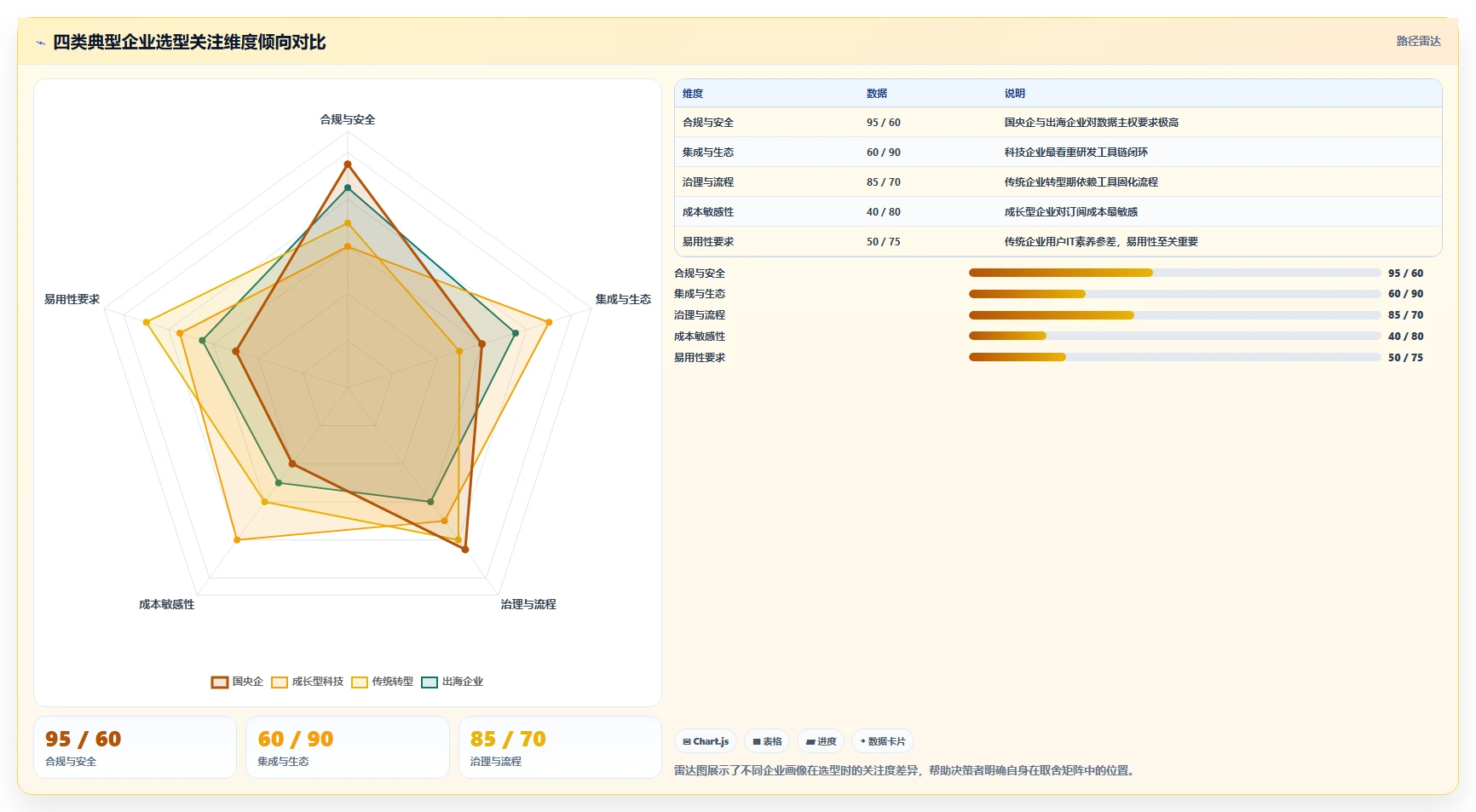
Task: Click table value 40 / 80
Action: click(884, 212)
